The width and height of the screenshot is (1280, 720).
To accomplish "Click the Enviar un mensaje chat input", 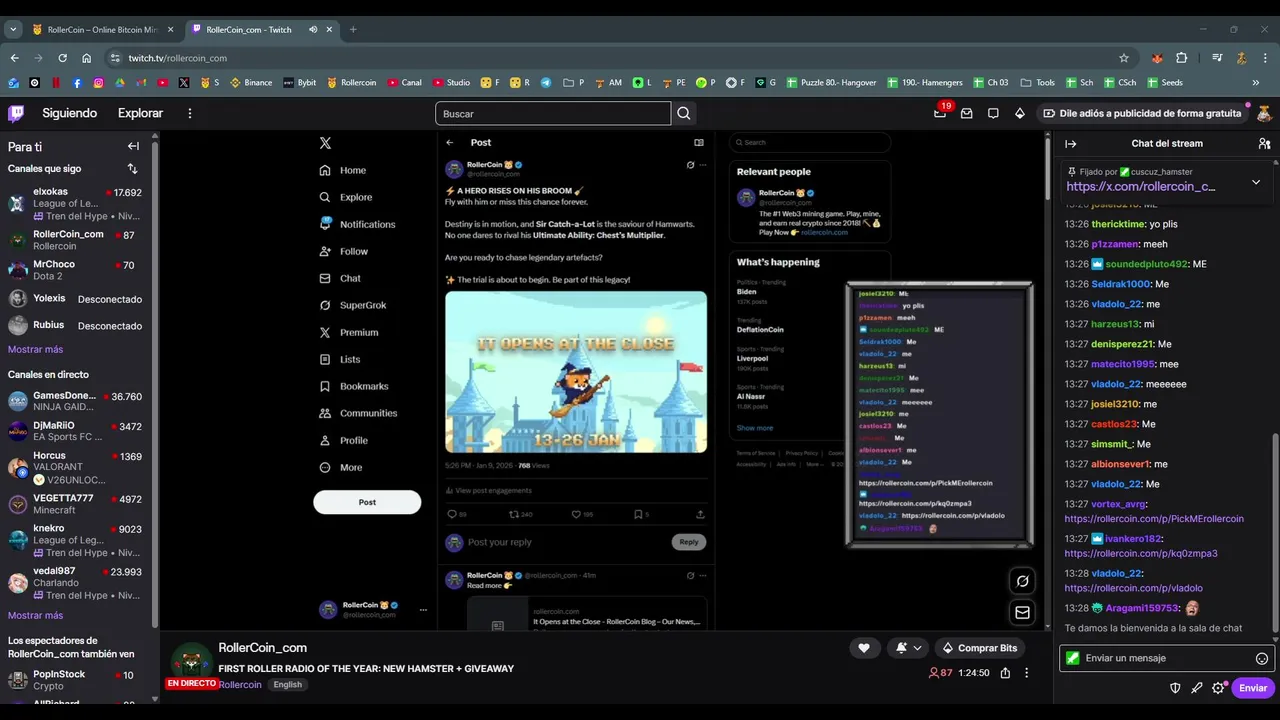I will 1166,658.
